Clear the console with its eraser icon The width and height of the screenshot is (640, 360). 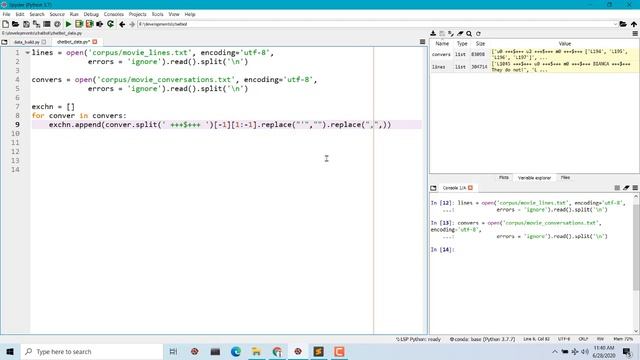tap(626, 188)
